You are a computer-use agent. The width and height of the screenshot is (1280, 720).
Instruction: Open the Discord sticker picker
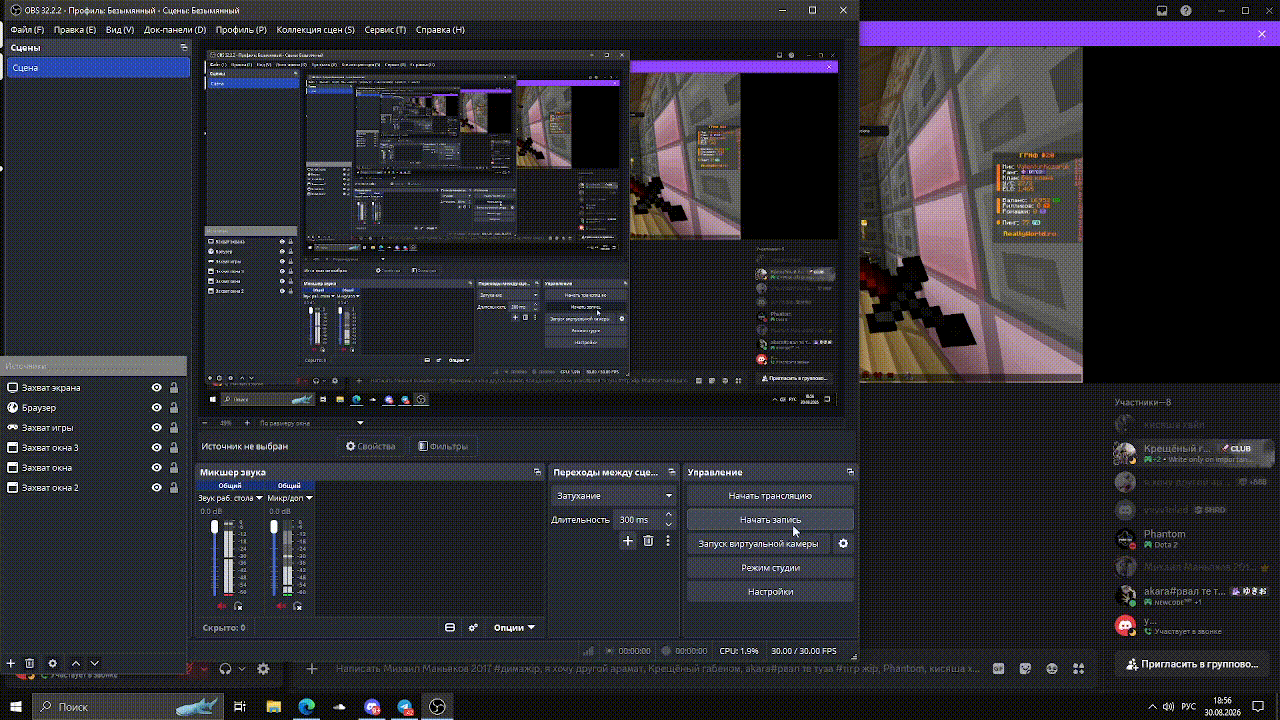point(1025,668)
